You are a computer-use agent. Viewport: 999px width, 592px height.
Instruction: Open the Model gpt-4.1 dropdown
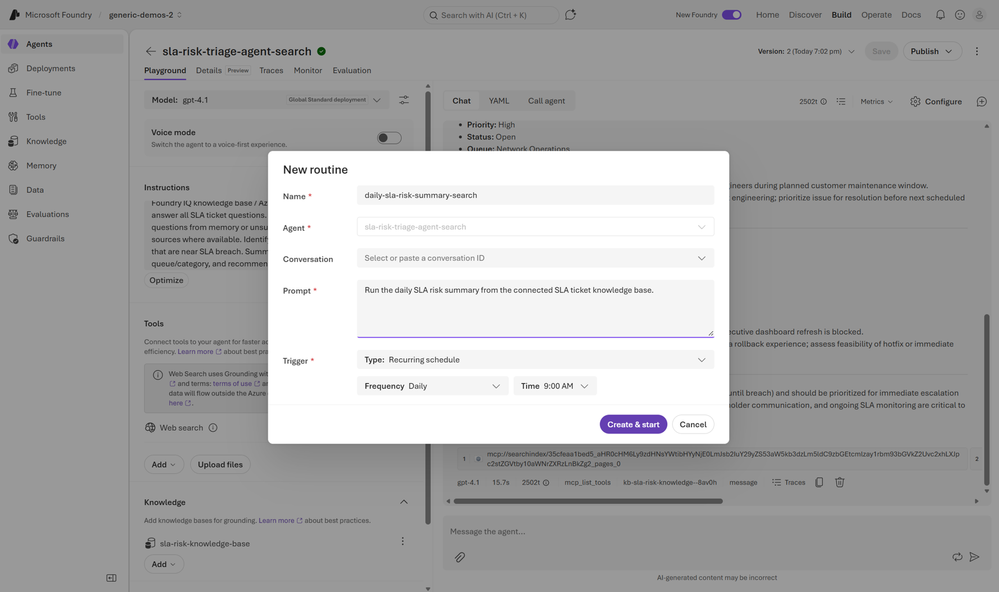[266, 100]
